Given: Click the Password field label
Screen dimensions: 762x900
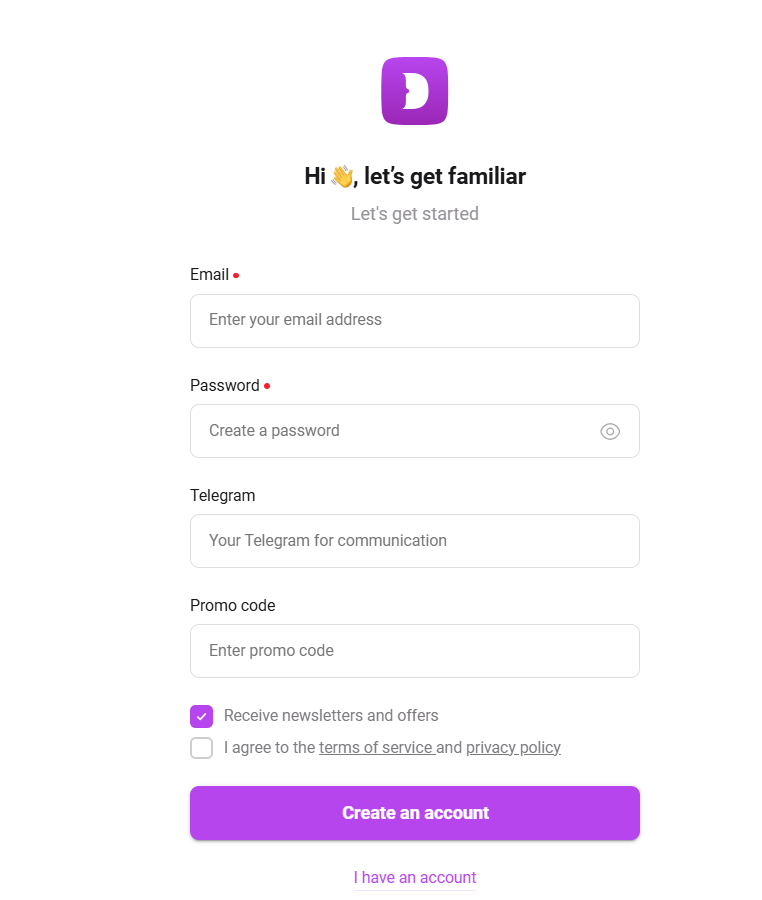Looking at the screenshot, I should pos(224,386).
